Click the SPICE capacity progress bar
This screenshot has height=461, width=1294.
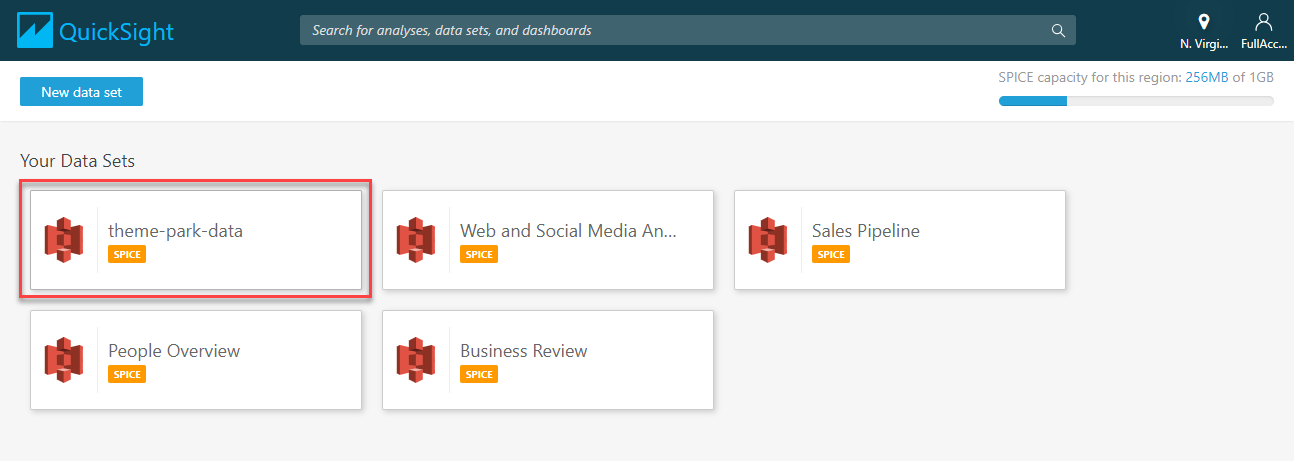(x=1136, y=101)
